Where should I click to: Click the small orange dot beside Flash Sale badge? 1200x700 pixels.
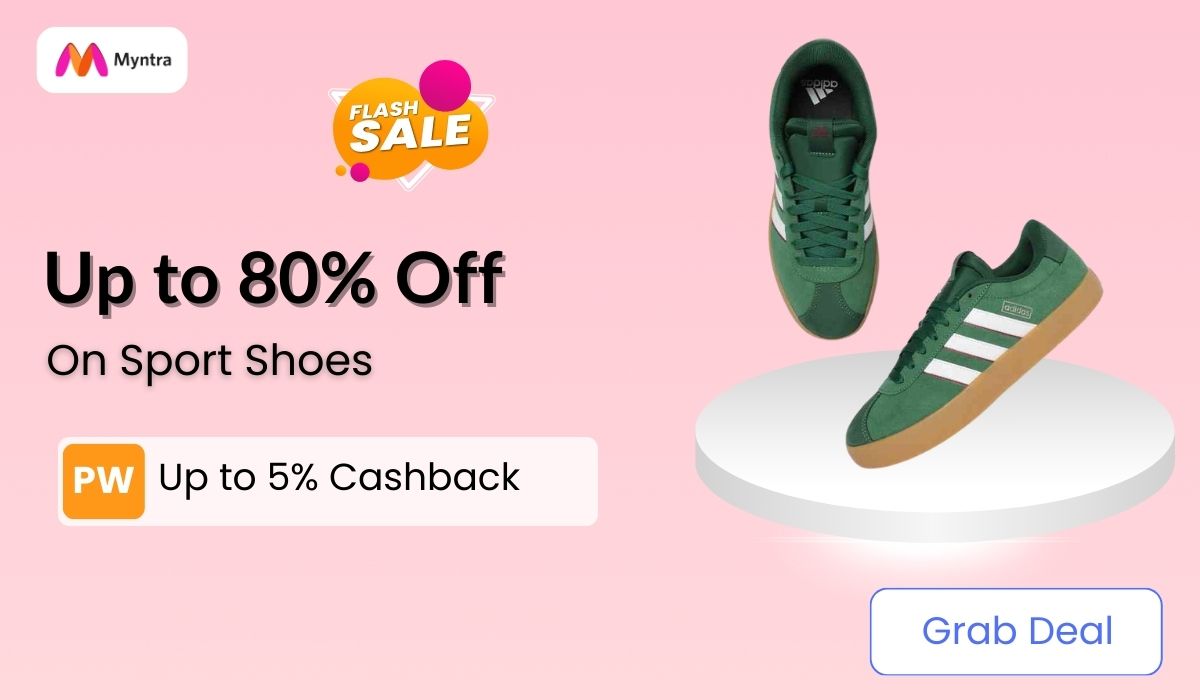(x=341, y=171)
